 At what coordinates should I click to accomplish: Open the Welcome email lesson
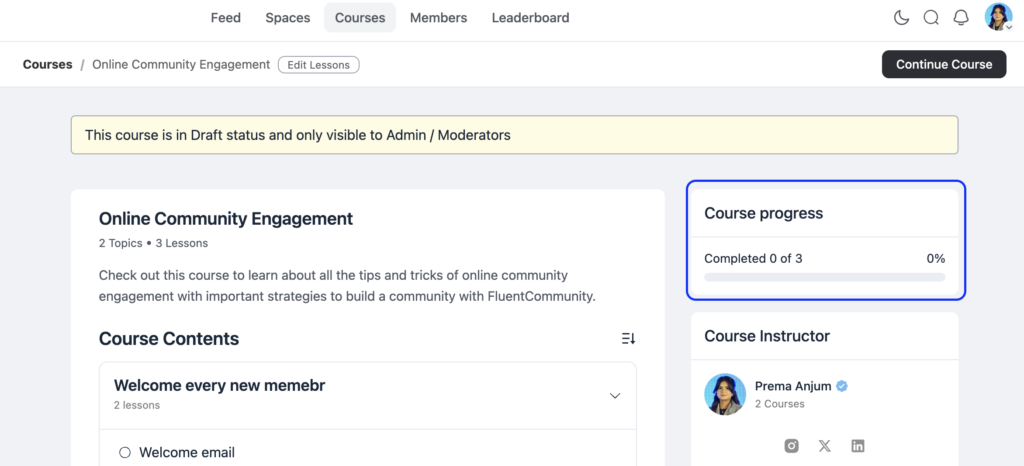(187, 452)
